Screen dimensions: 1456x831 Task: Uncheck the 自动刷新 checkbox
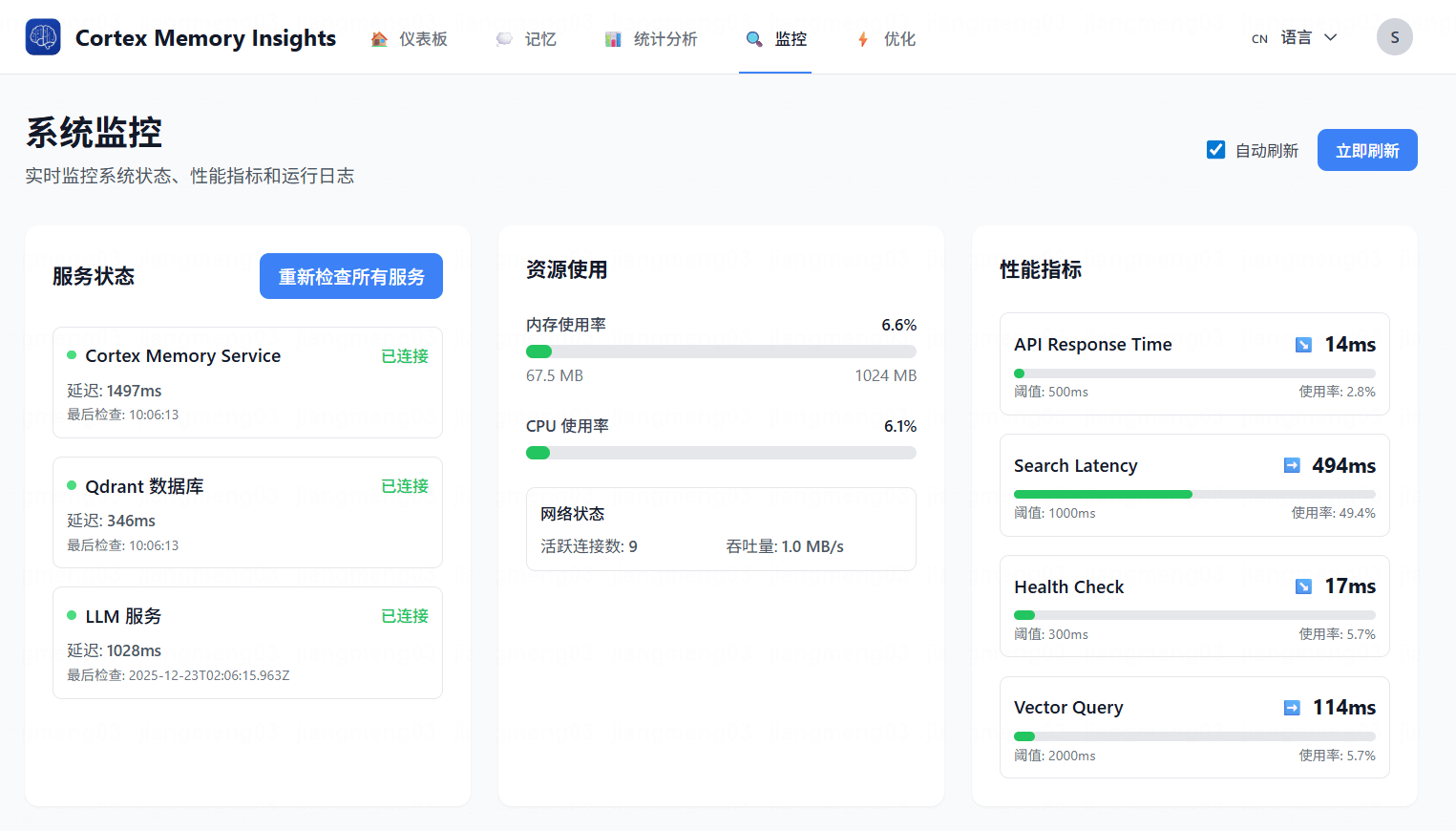(x=1215, y=149)
